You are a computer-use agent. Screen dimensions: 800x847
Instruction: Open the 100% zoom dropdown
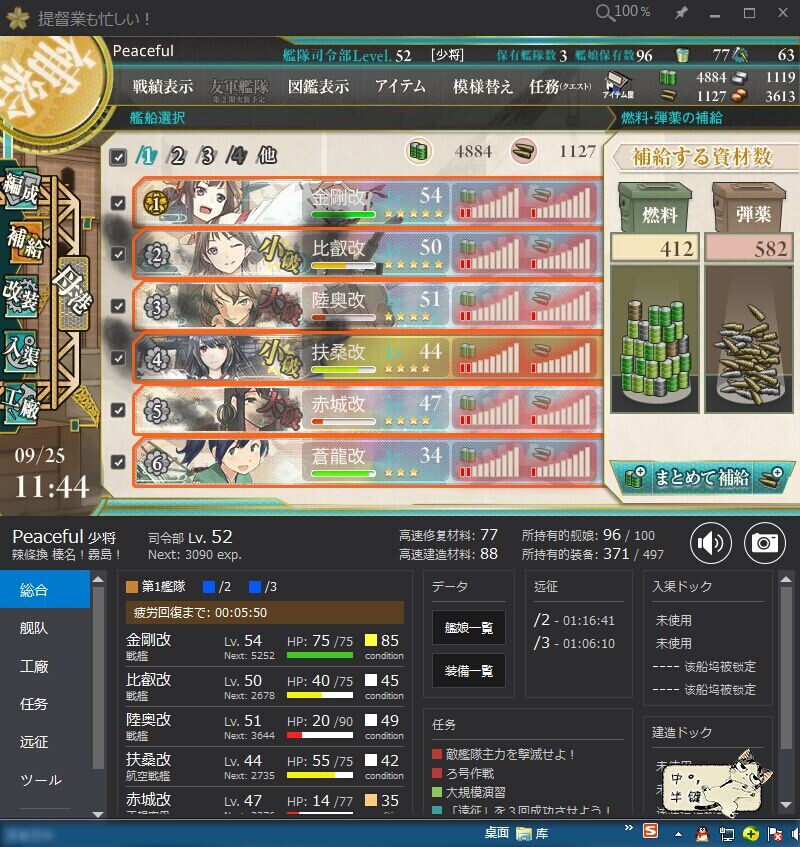pos(623,12)
